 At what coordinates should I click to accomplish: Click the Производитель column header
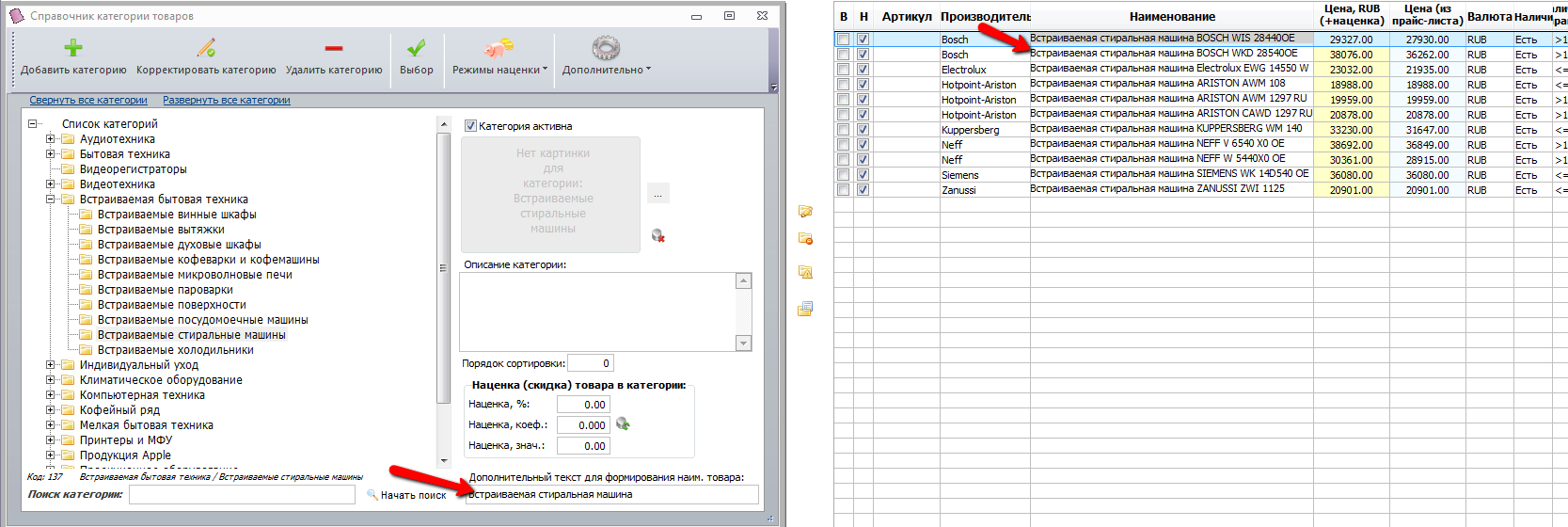985,16
